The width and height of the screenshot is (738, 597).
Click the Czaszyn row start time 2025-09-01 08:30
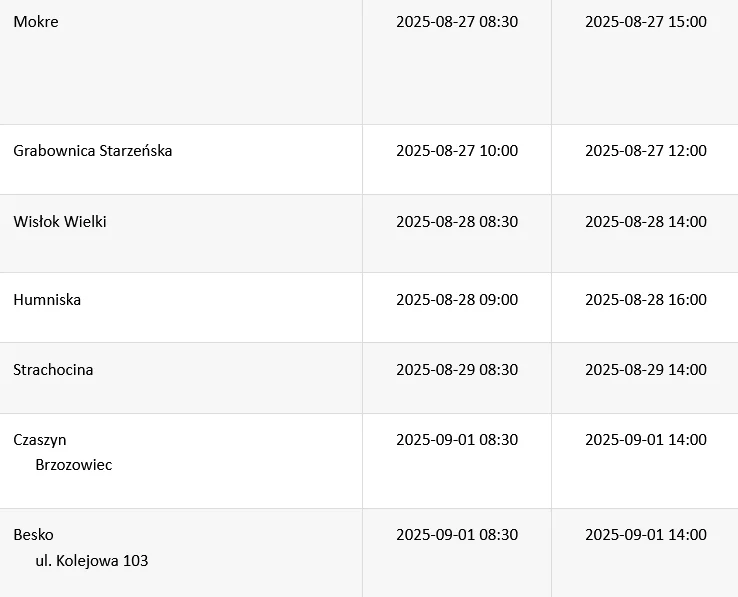coord(457,440)
